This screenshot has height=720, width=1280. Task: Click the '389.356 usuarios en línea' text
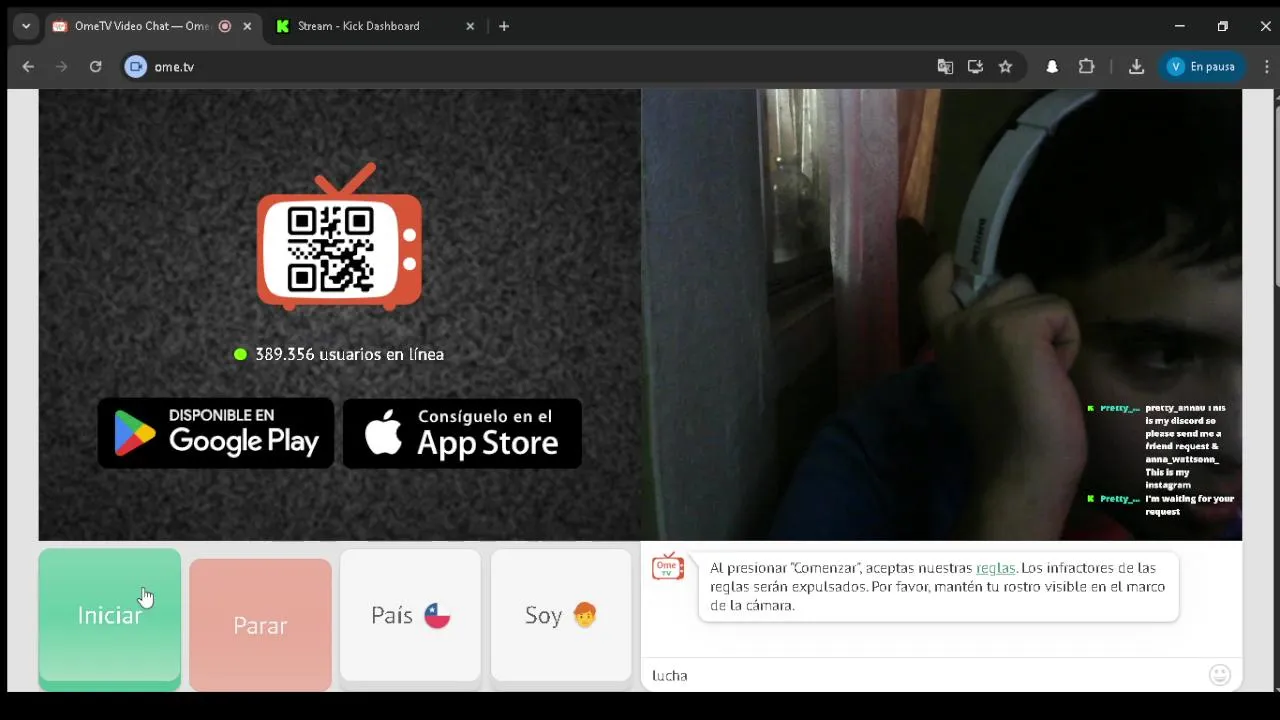(x=349, y=354)
